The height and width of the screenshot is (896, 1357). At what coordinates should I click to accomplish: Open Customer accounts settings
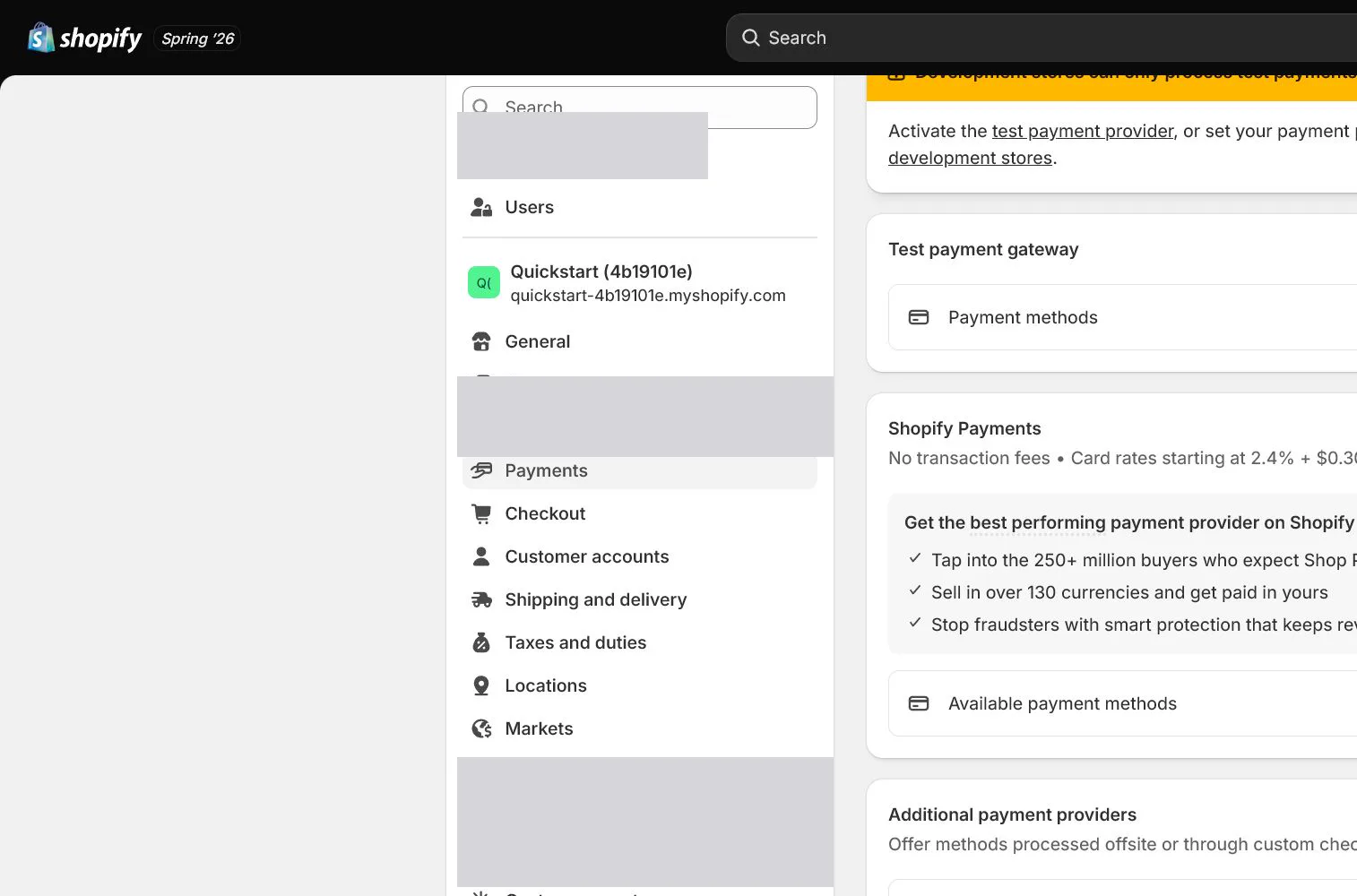pyautogui.click(x=639, y=556)
